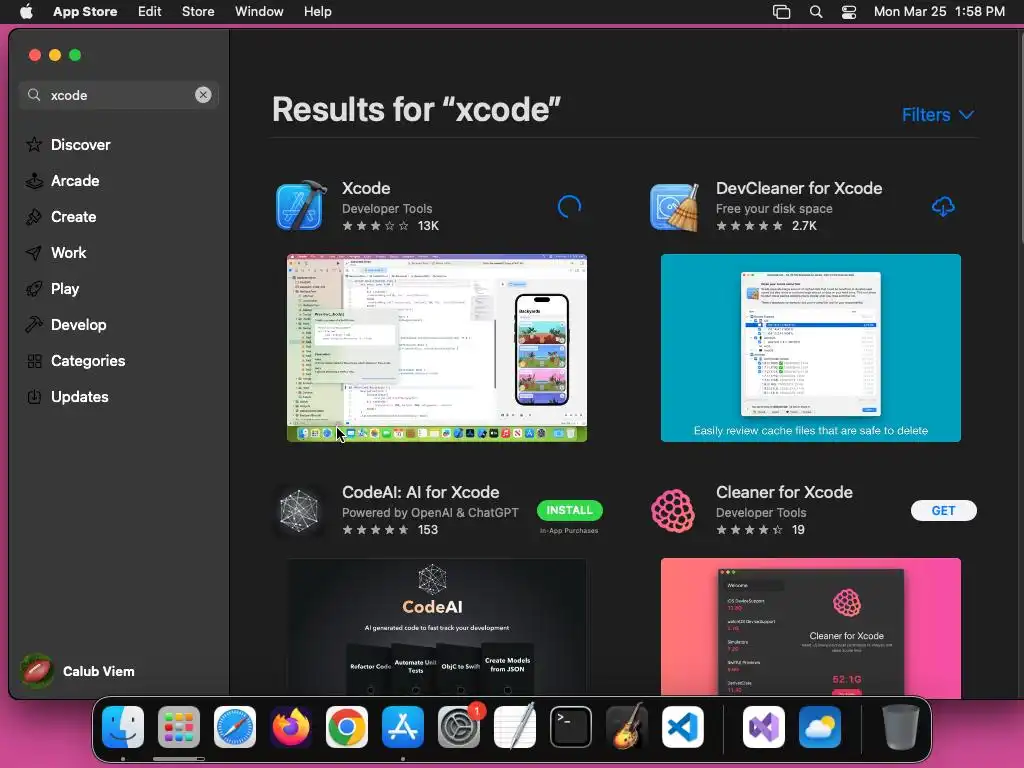Open the Trash in the Dock
Viewport: 1024px width, 768px height.
pyautogui.click(x=901, y=727)
